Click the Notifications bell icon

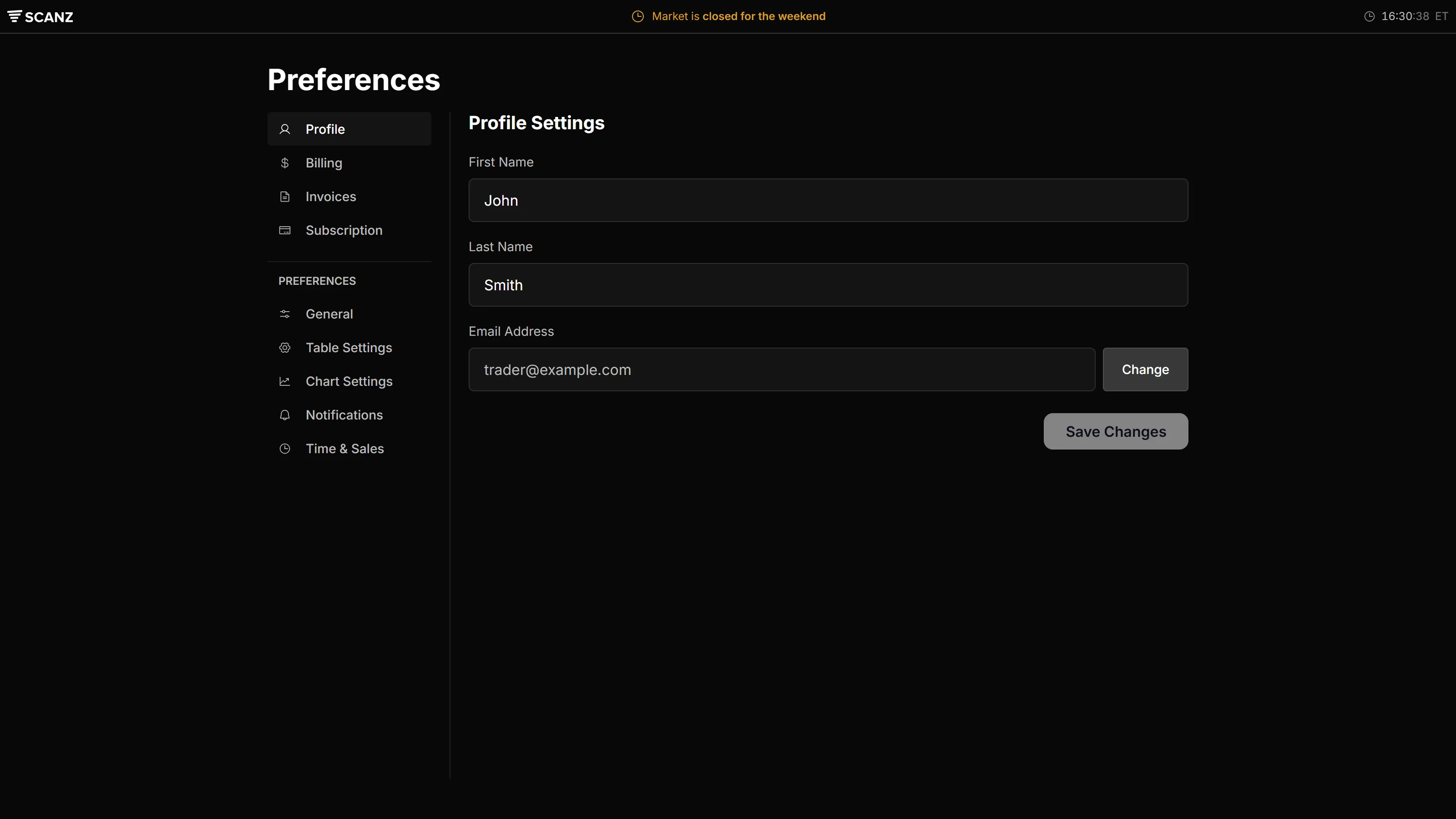[285, 415]
